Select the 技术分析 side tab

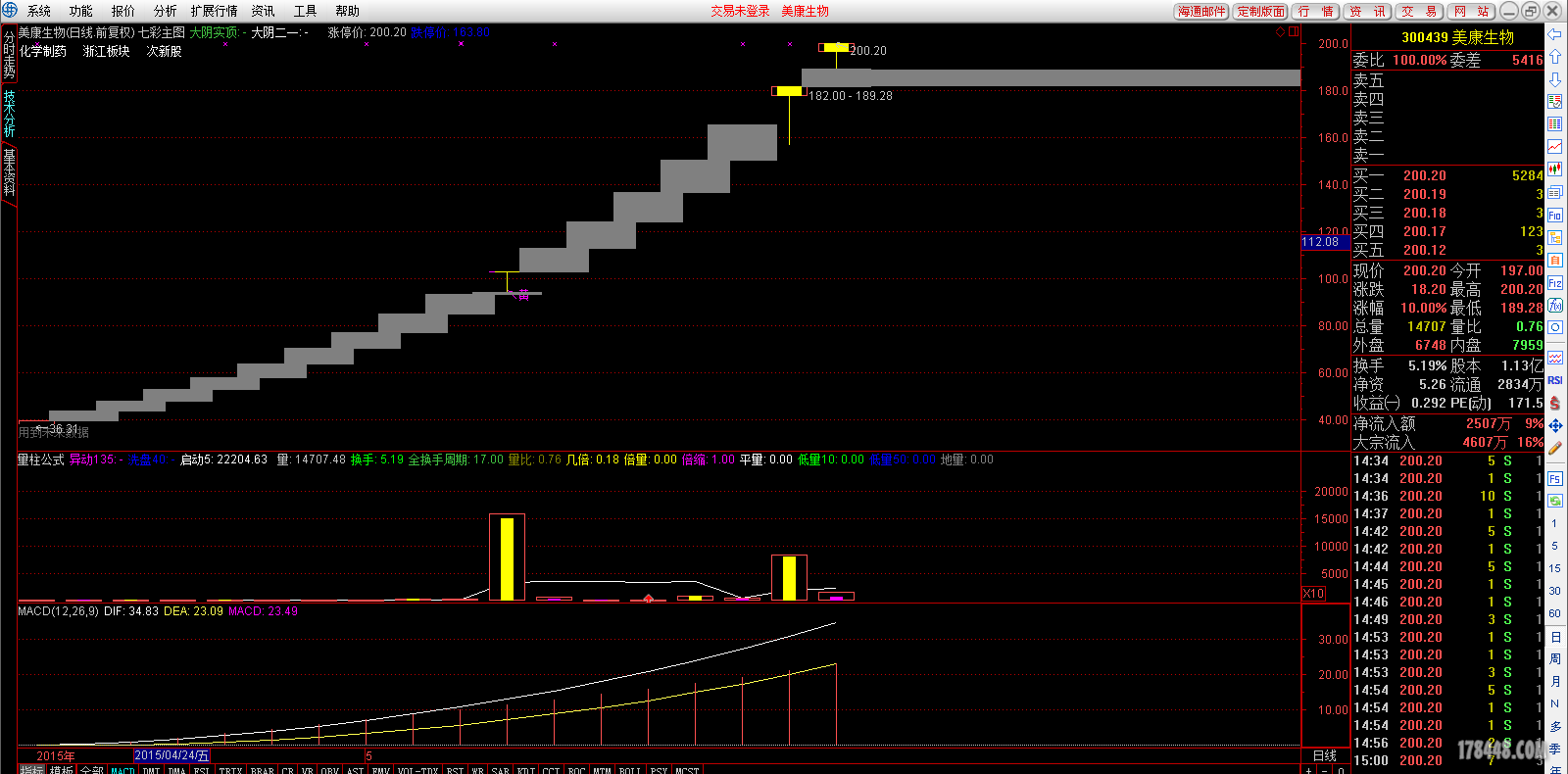pyautogui.click(x=9, y=114)
